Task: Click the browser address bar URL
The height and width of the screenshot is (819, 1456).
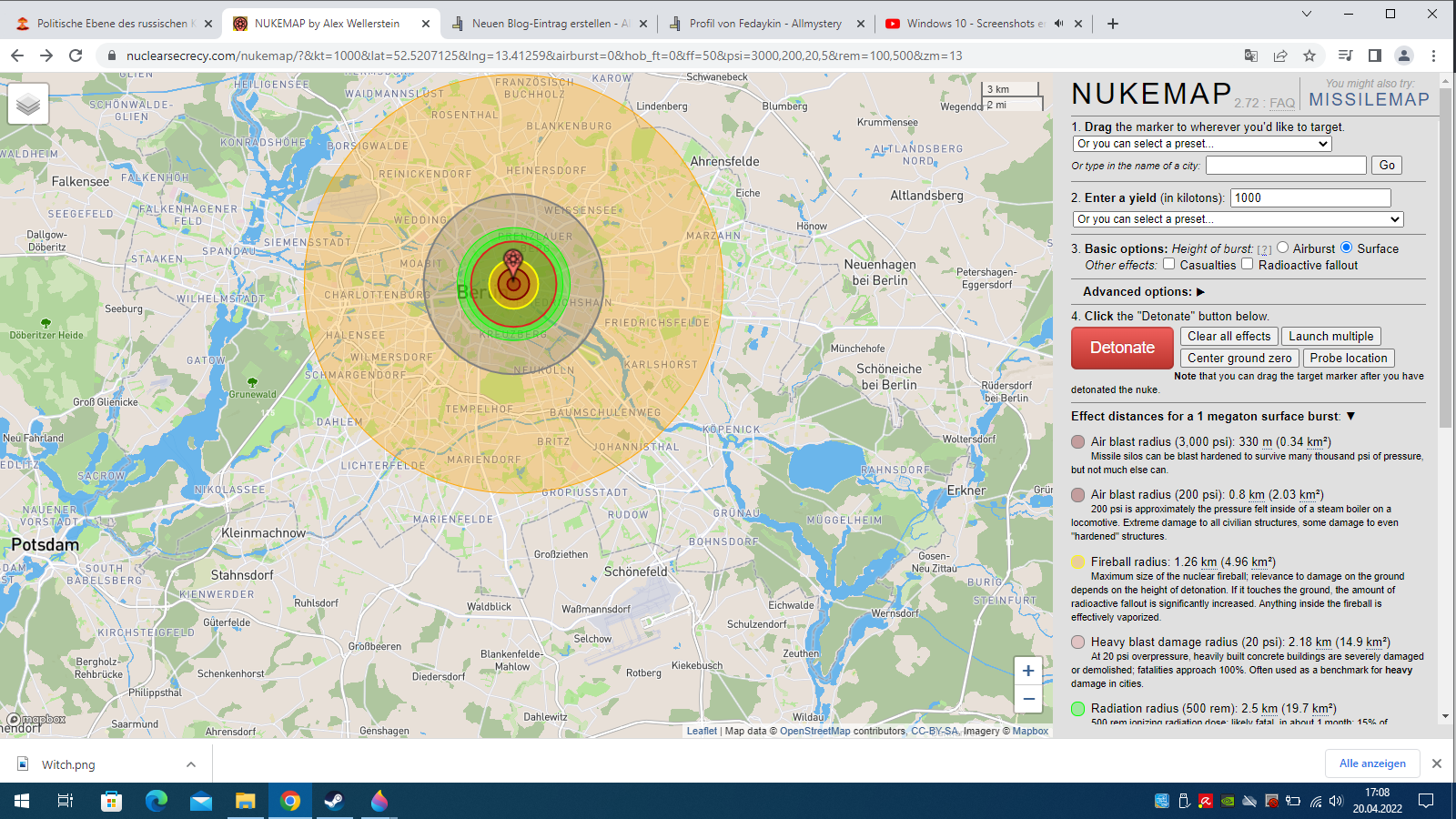Action: pos(544,56)
